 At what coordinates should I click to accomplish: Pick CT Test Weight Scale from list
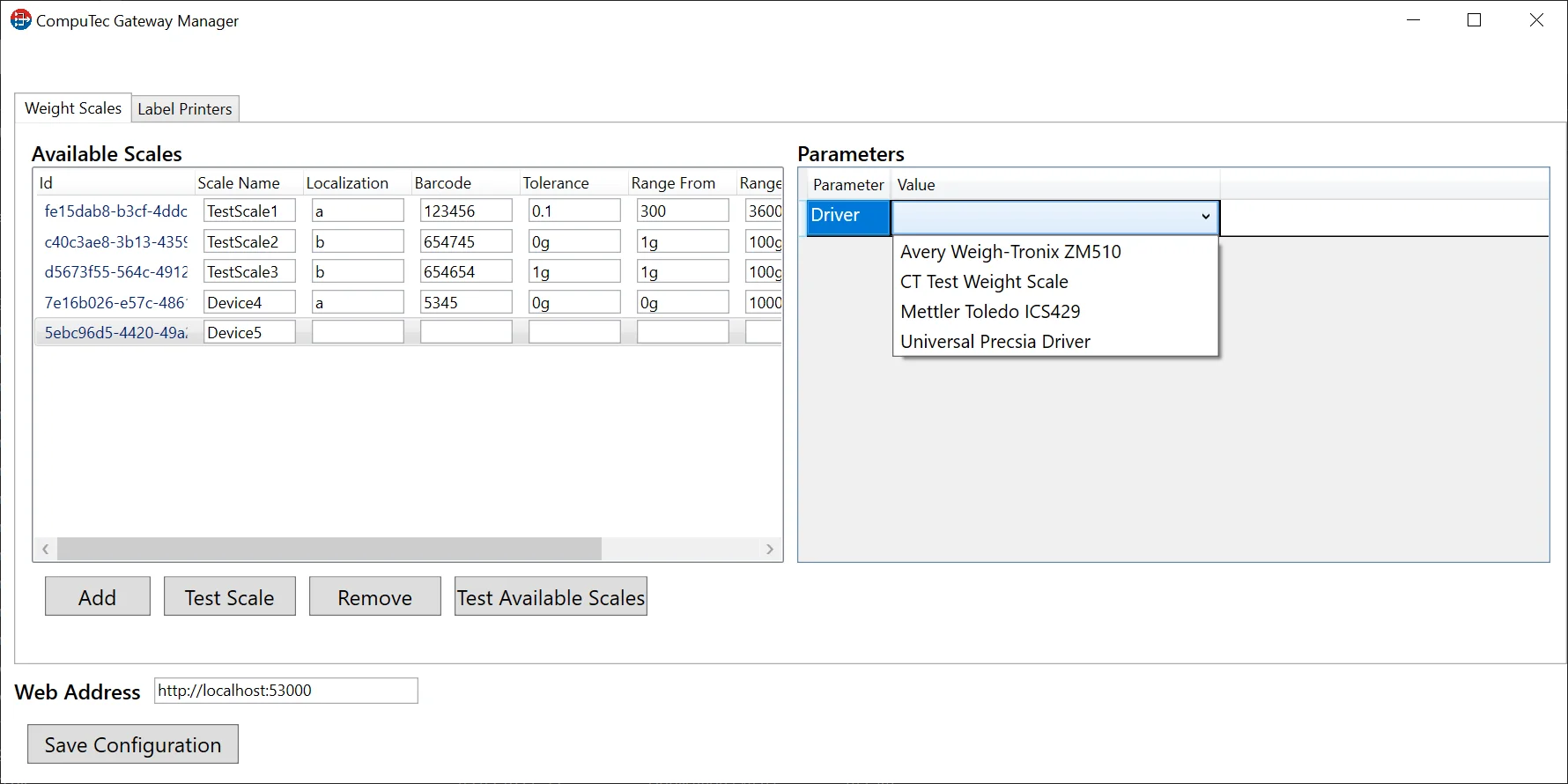click(x=984, y=282)
